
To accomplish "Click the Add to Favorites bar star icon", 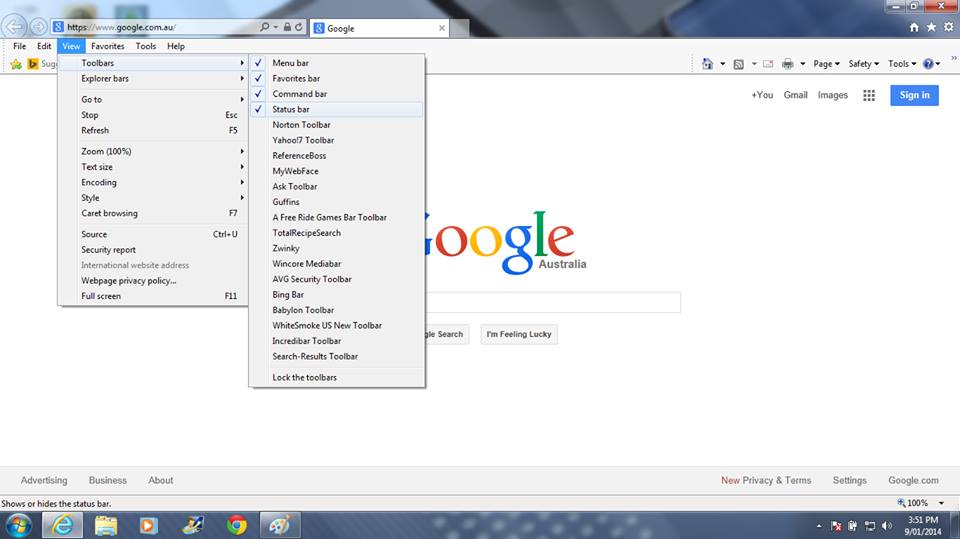I will tap(16, 64).
